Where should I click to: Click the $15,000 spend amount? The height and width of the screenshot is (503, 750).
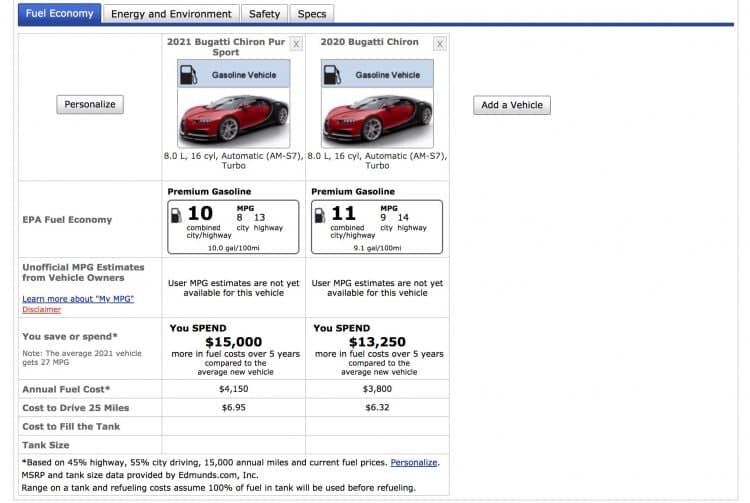(x=233, y=342)
